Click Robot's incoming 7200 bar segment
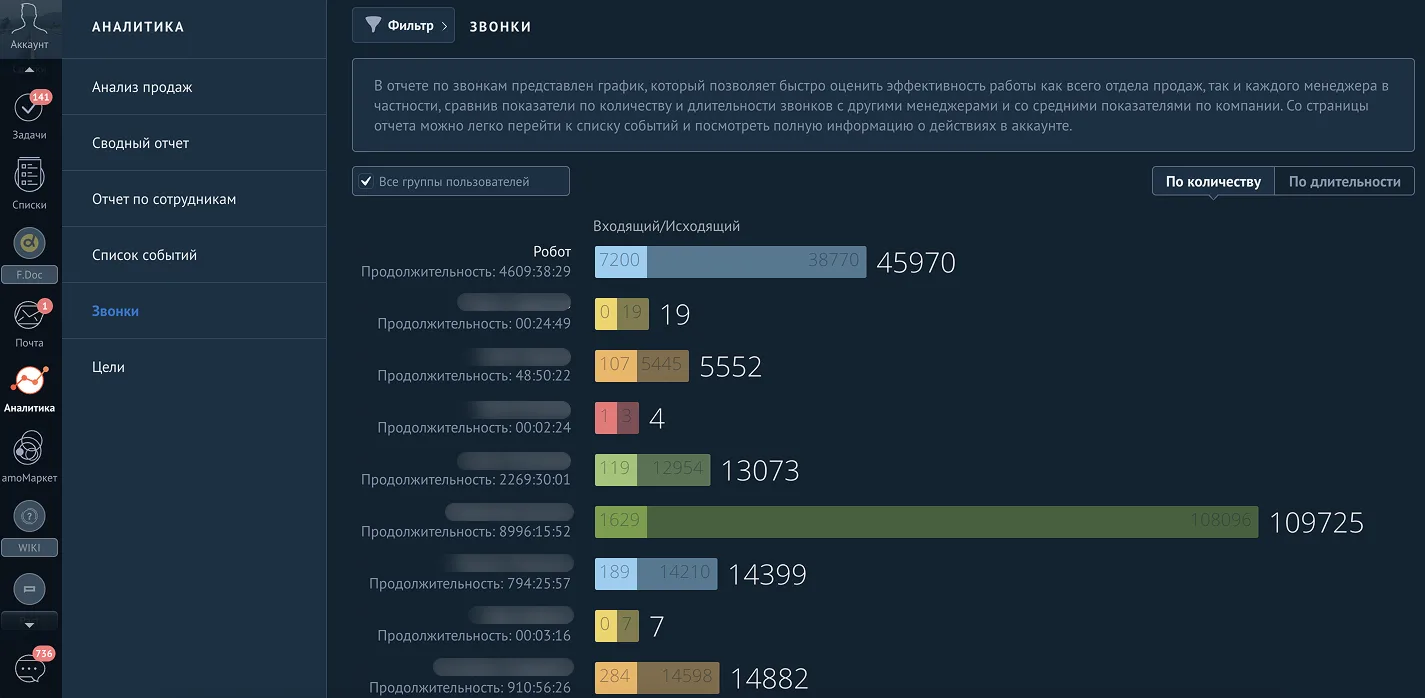 coord(621,262)
